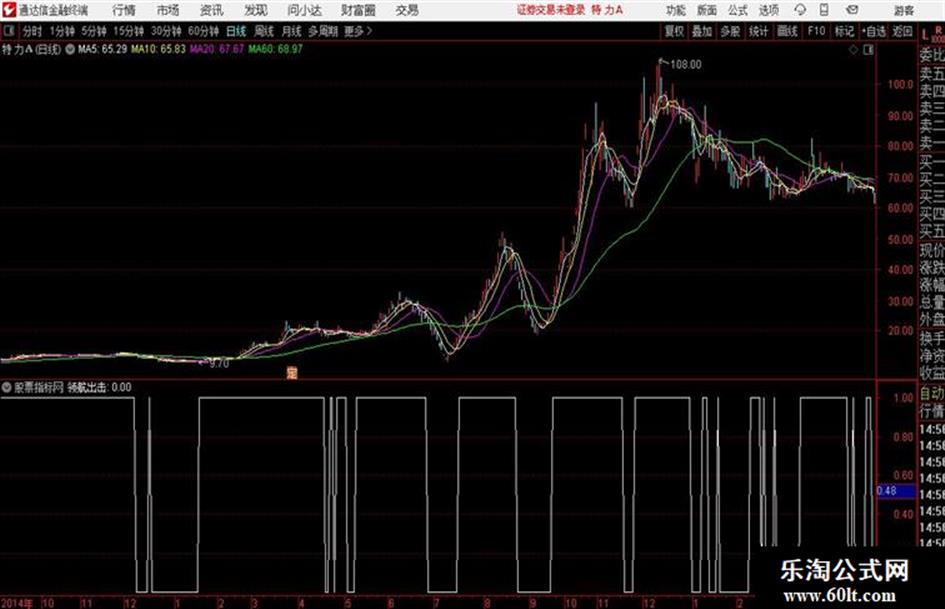The image size is (945, 609).
Task: Open the 版面 menu
Action: tap(707, 10)
